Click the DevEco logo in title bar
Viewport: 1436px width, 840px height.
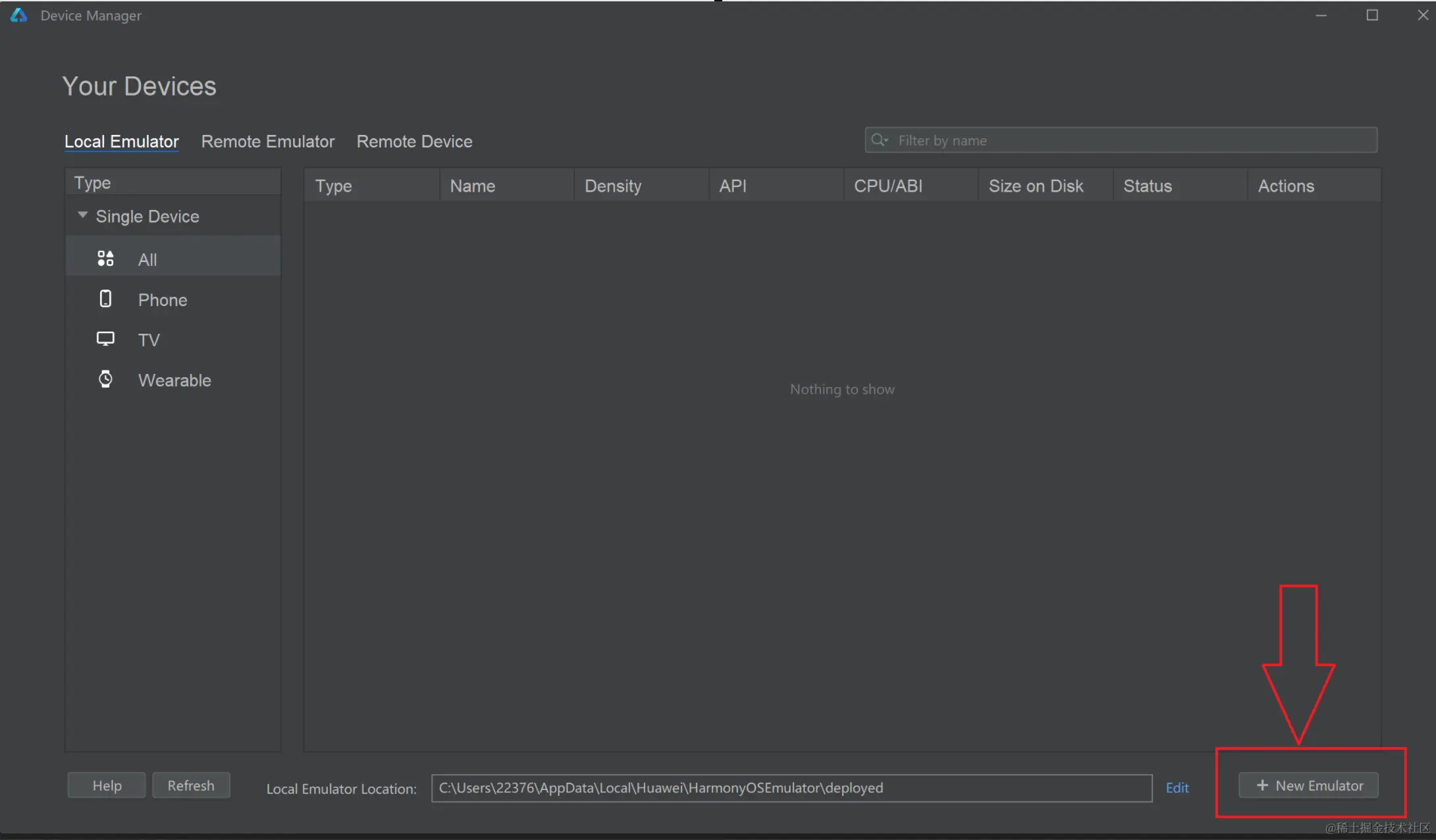point(18,15)
